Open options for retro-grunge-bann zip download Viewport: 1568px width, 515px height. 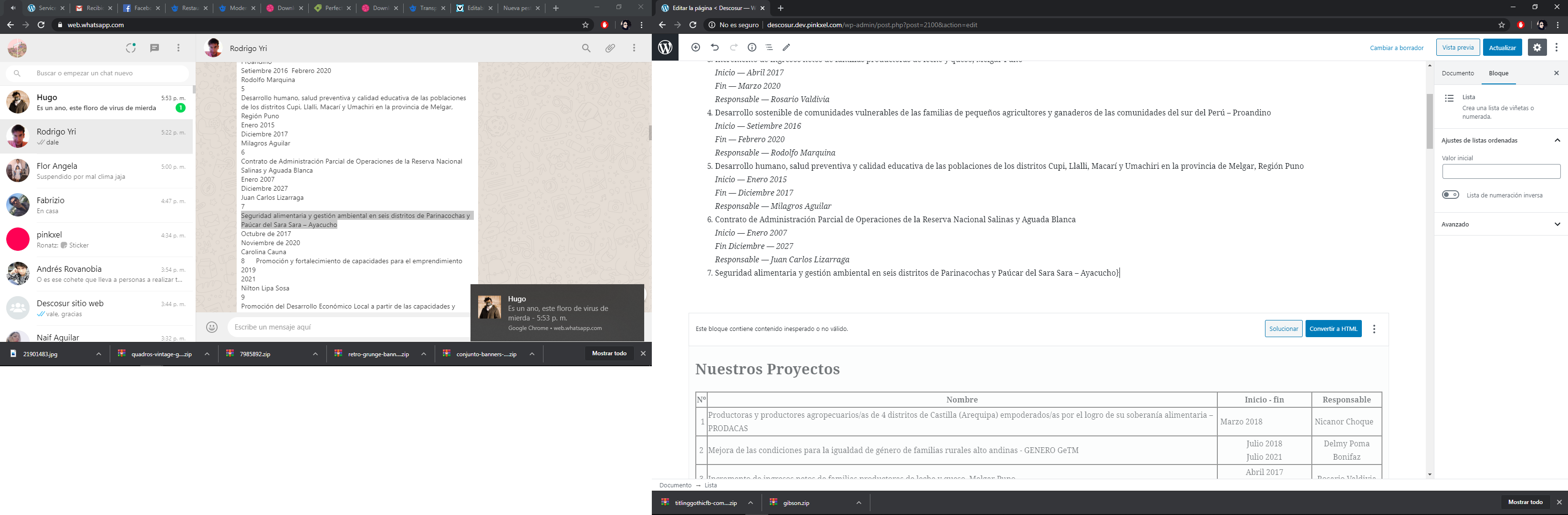424,354
